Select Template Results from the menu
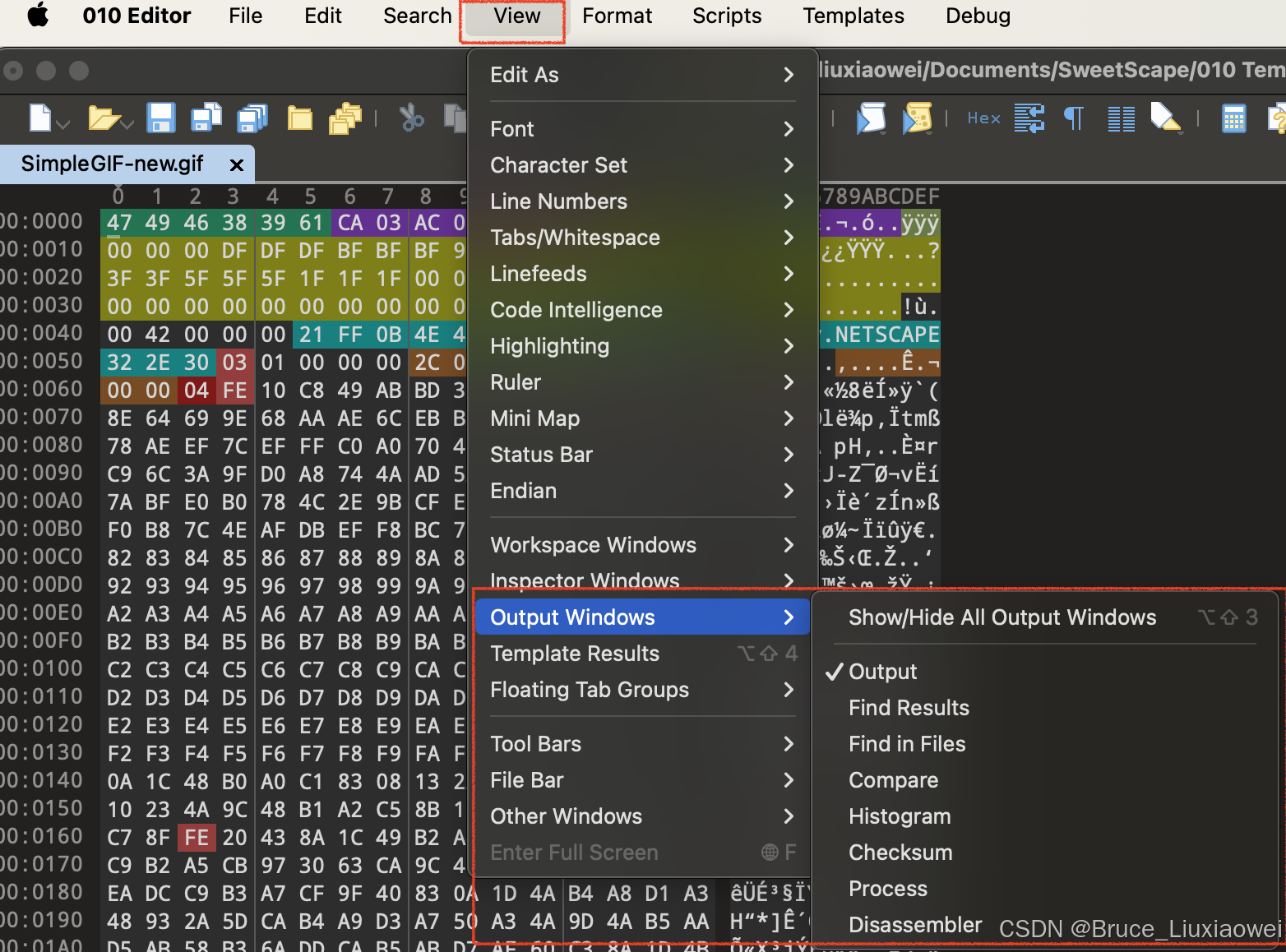The width and height of the screenshot is (1286, 952). pos(575,654)
